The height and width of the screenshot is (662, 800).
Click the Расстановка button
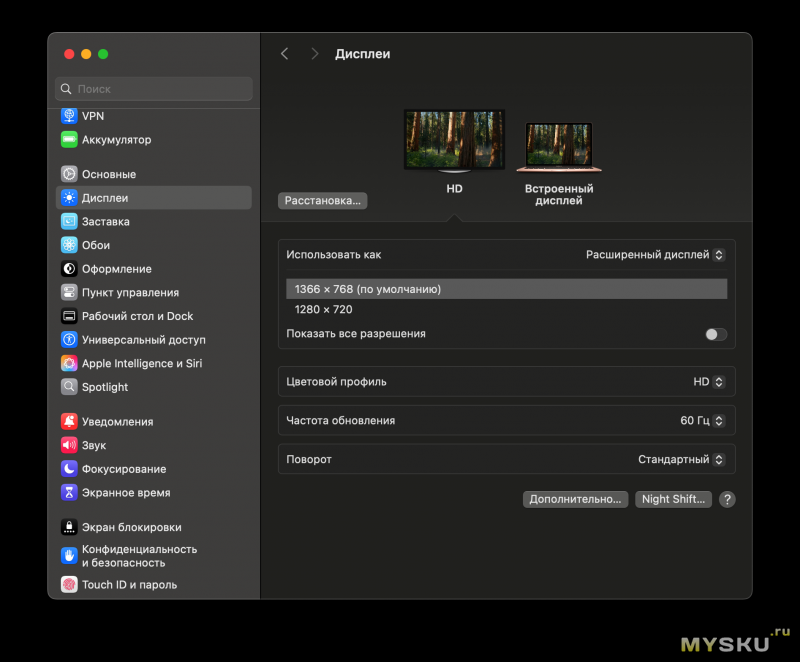pos(322,201)
